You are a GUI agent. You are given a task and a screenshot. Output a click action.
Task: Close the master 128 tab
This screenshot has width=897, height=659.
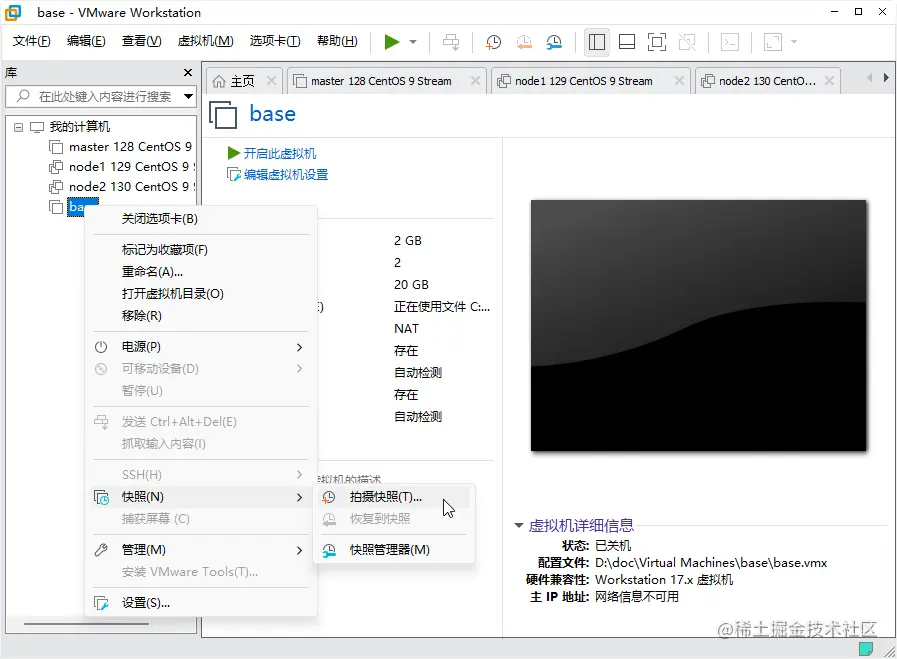475,81
